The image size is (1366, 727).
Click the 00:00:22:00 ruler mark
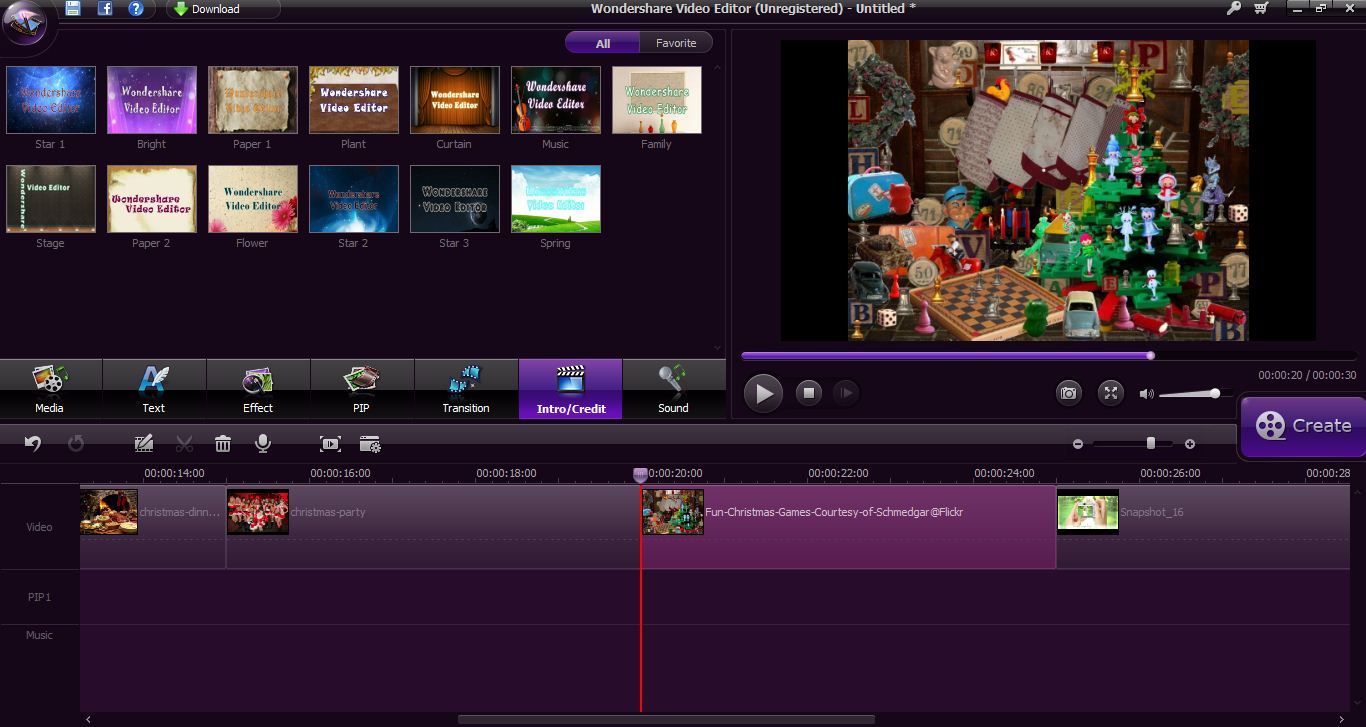coord(838,473)
